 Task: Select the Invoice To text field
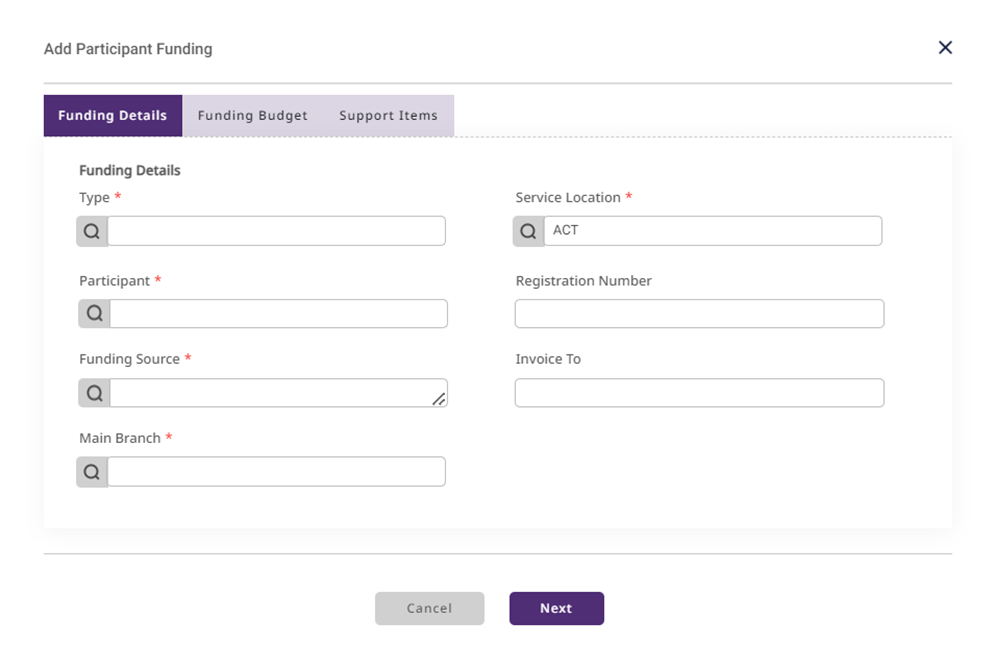pyautogui.click(x=699, y=393)
